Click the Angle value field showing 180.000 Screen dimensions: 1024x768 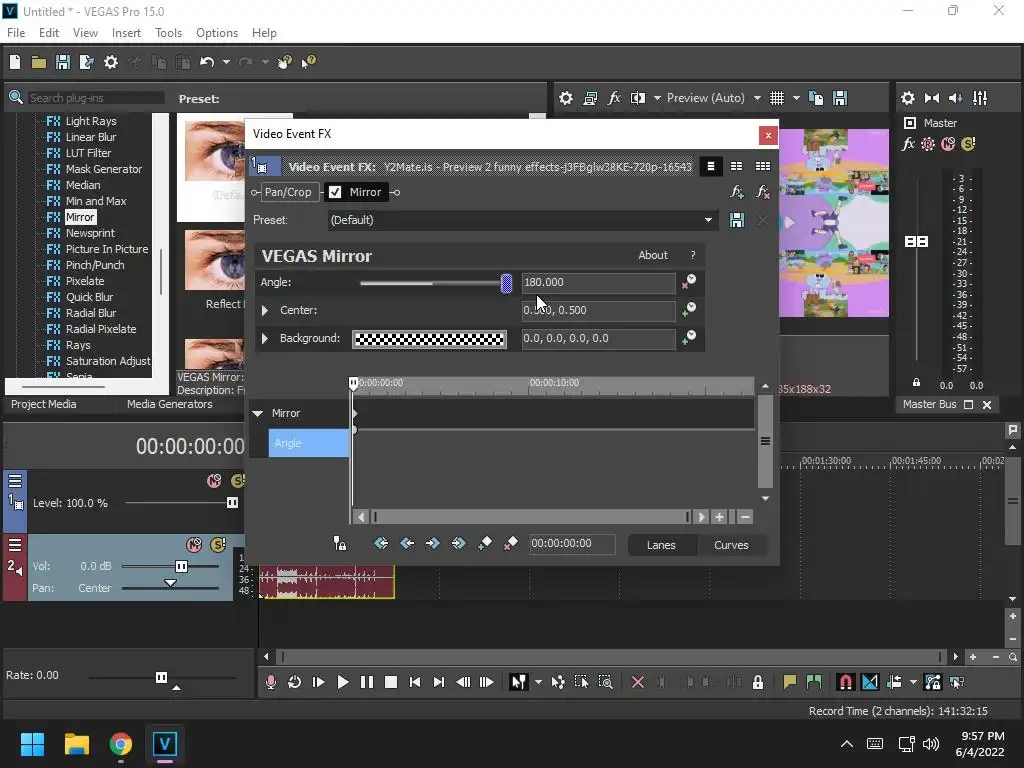click(598, 282)
